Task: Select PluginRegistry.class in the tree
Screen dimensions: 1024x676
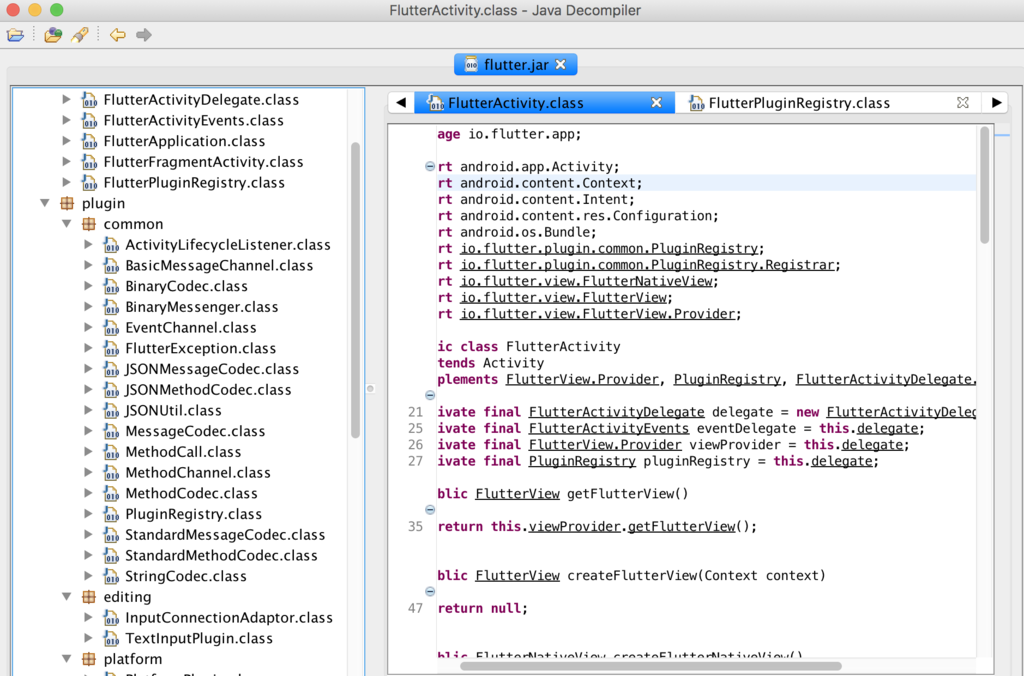Action: 193,514
